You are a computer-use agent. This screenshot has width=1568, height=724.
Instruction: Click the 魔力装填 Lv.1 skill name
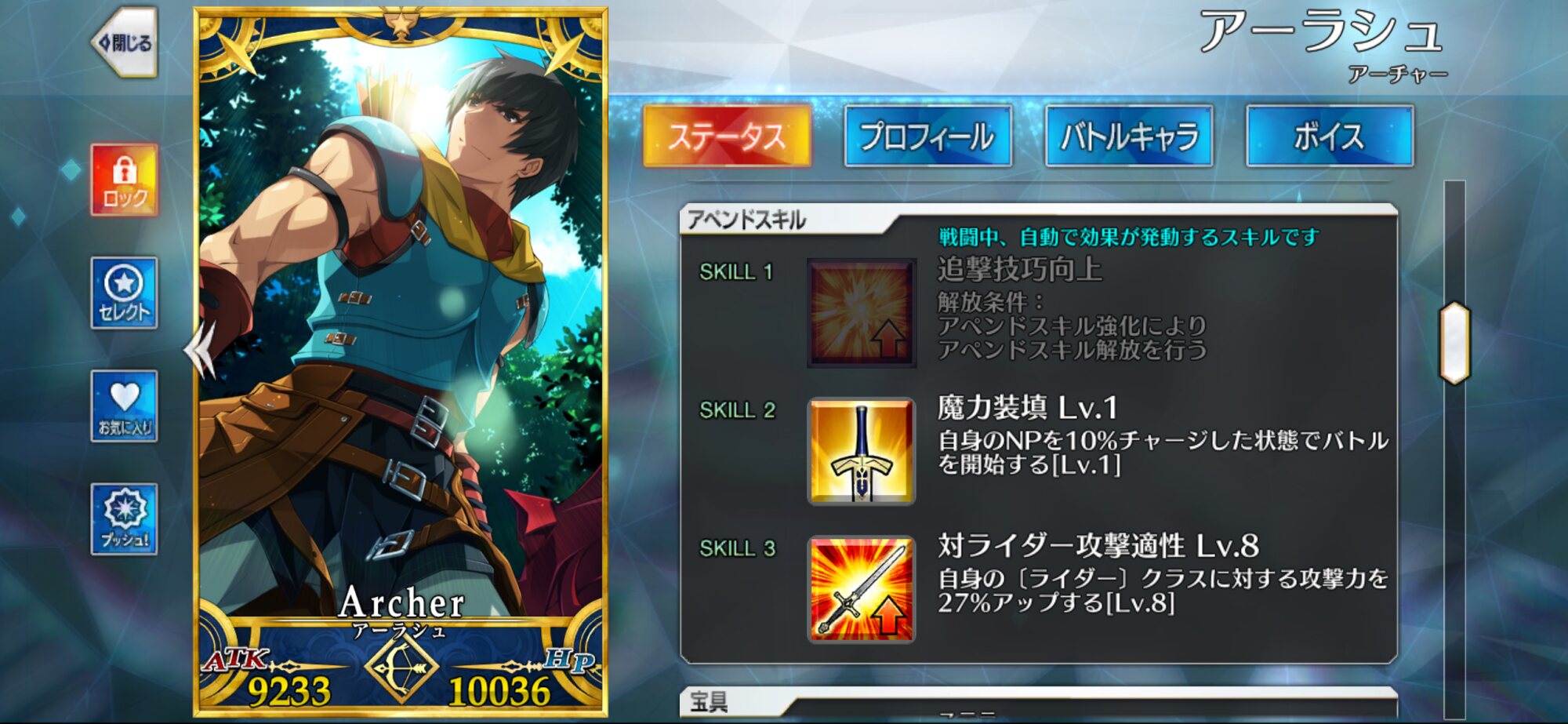[1028, 408]
